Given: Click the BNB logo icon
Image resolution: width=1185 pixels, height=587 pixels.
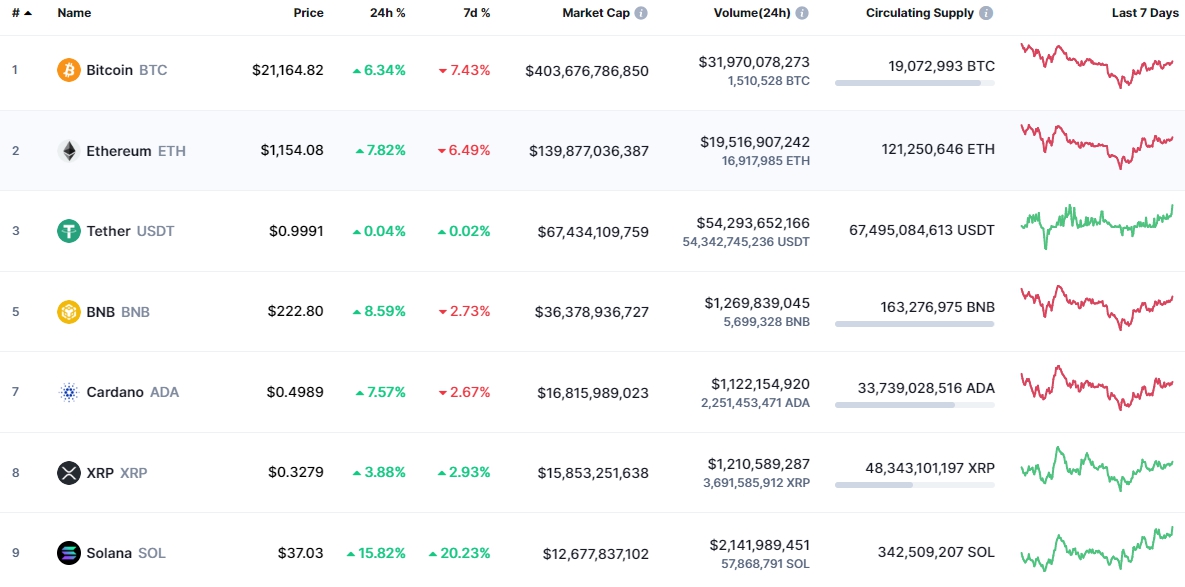Looking at the screenshot, I should [69, 311].
